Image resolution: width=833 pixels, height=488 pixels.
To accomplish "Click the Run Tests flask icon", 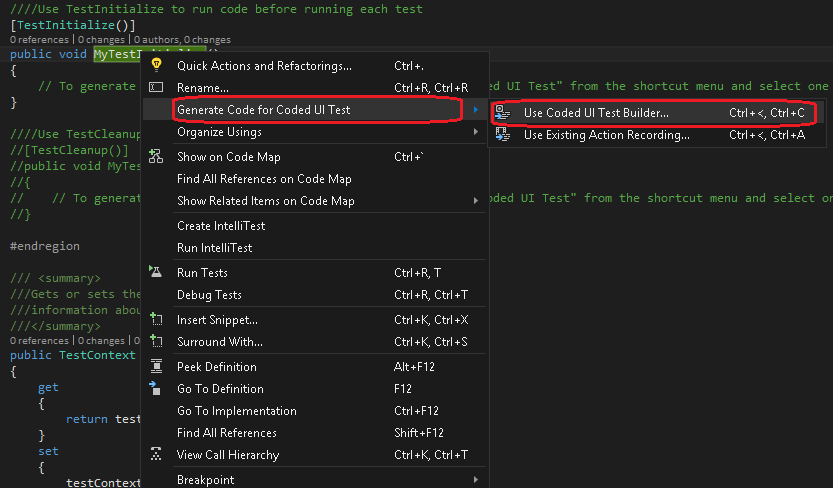I will point(156,272).
